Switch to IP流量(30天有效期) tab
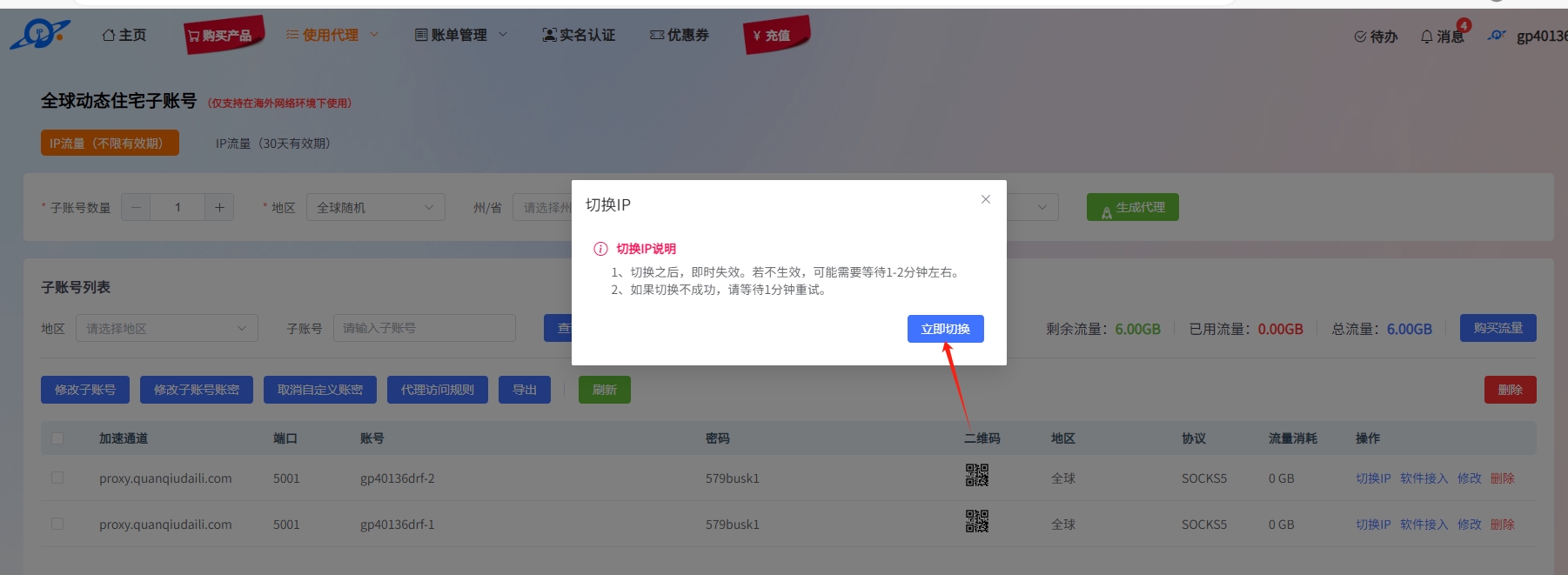 point(272,144)
